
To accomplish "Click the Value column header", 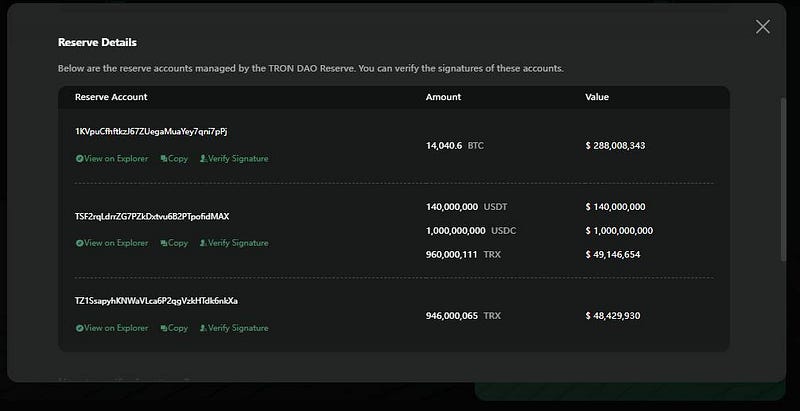I will click(x=597, y=97).
